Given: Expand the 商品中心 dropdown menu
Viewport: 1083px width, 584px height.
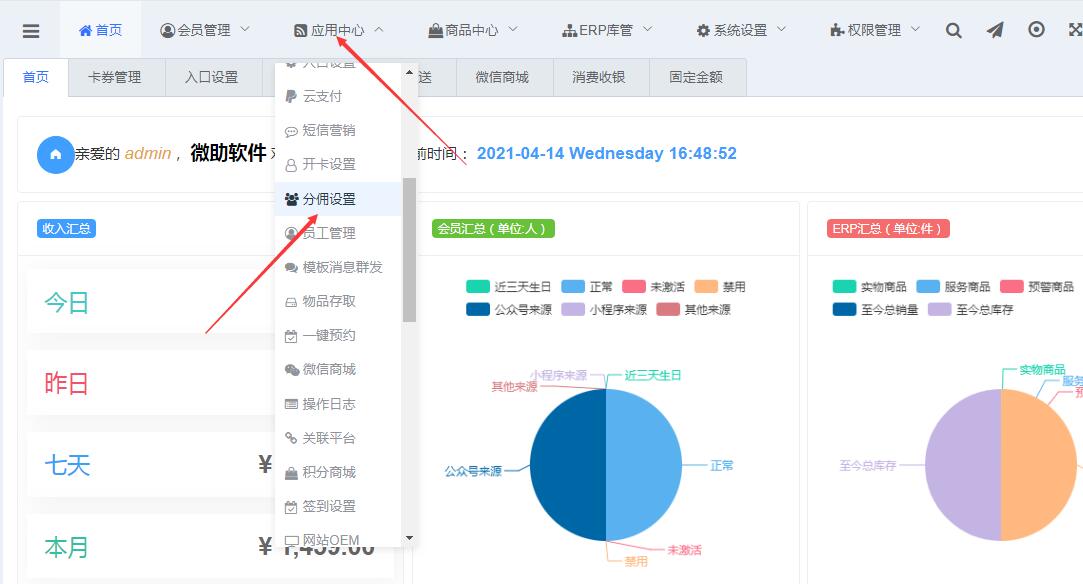Looking at the screenshot, I should (x=472, y=30).
